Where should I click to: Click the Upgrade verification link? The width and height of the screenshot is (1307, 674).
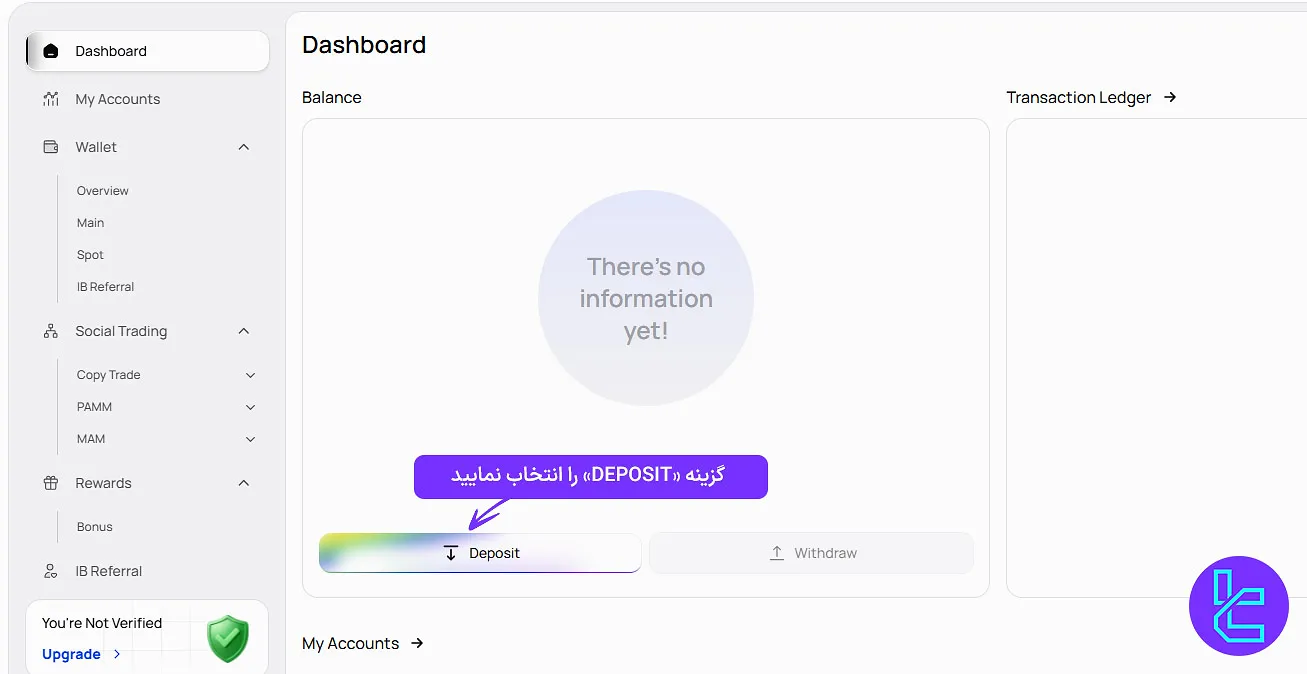click(70, 654)
